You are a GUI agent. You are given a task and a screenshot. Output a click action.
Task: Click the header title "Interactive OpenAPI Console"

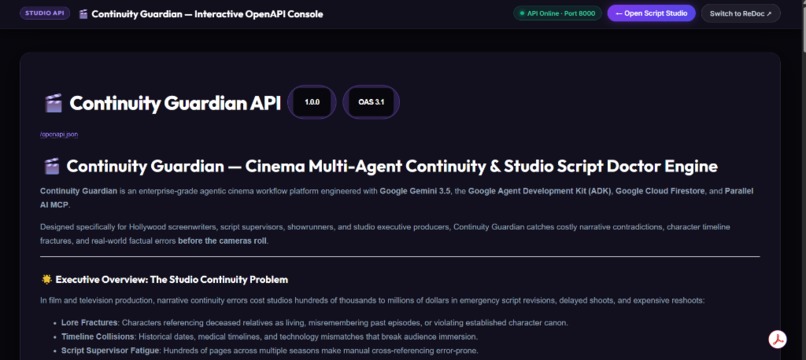click(x=259, y=14)
